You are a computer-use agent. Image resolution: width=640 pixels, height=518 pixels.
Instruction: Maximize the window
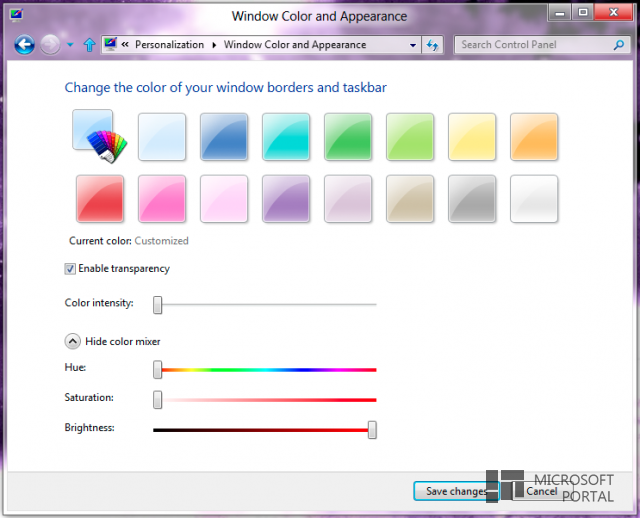tap(583, 13)
